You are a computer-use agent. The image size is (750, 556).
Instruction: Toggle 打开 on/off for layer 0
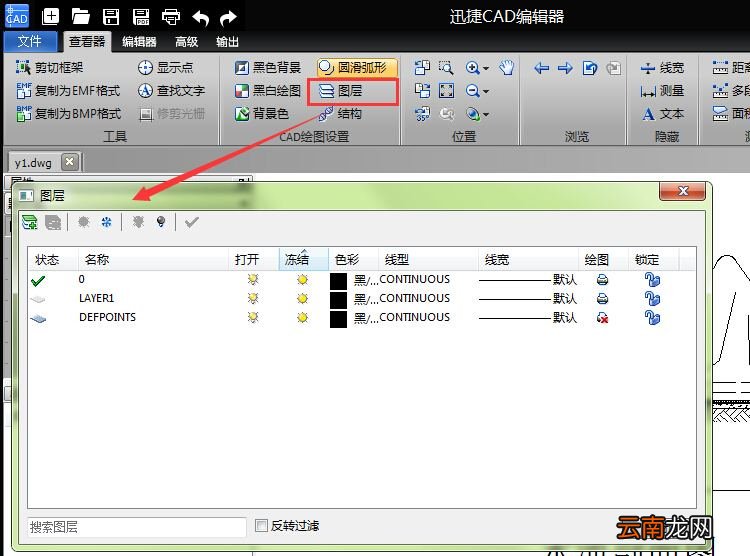click(x=253, y=279)
